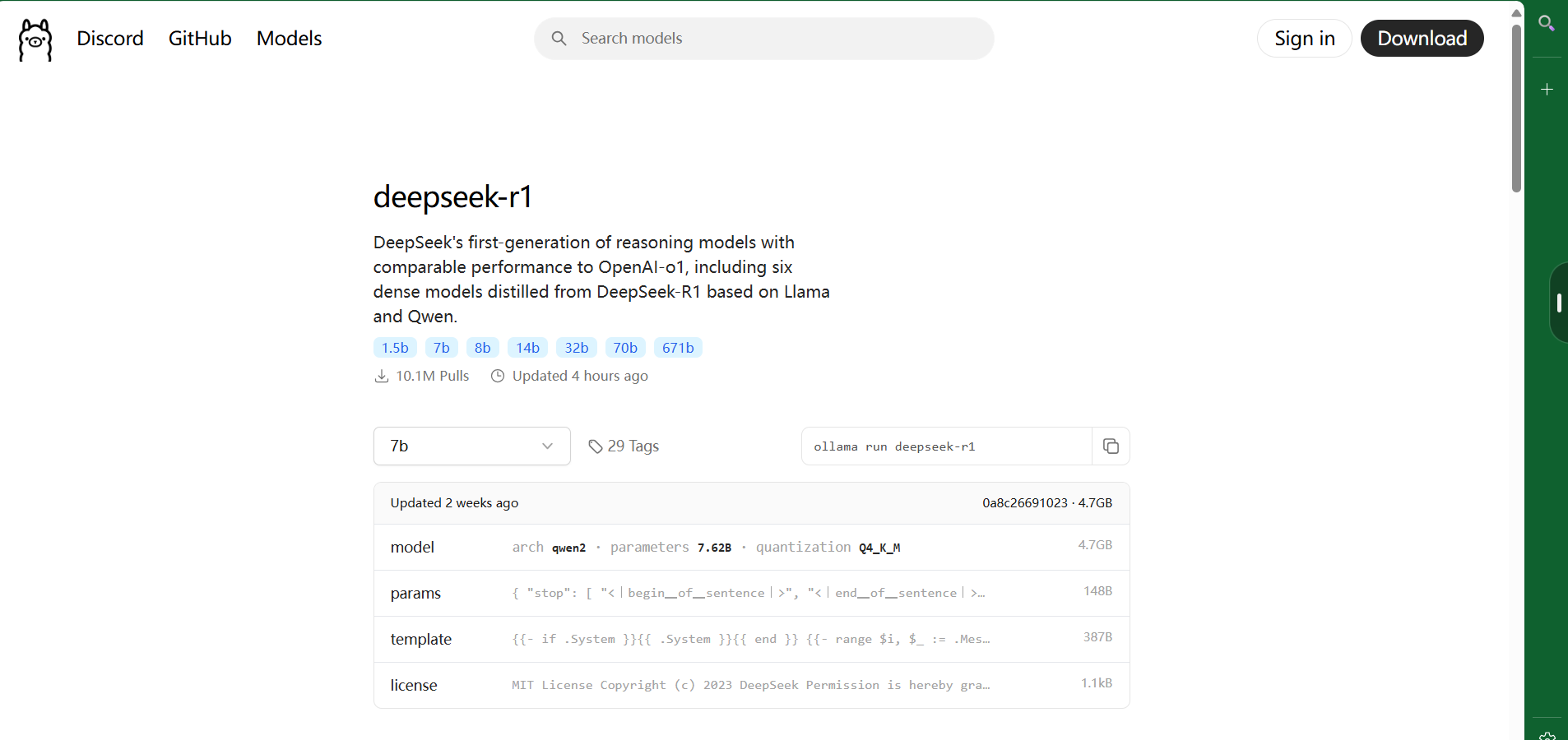This screenshot has width=1568, height=740.
Task: Click the sidebar handle on green panel
Action: 1559,303
